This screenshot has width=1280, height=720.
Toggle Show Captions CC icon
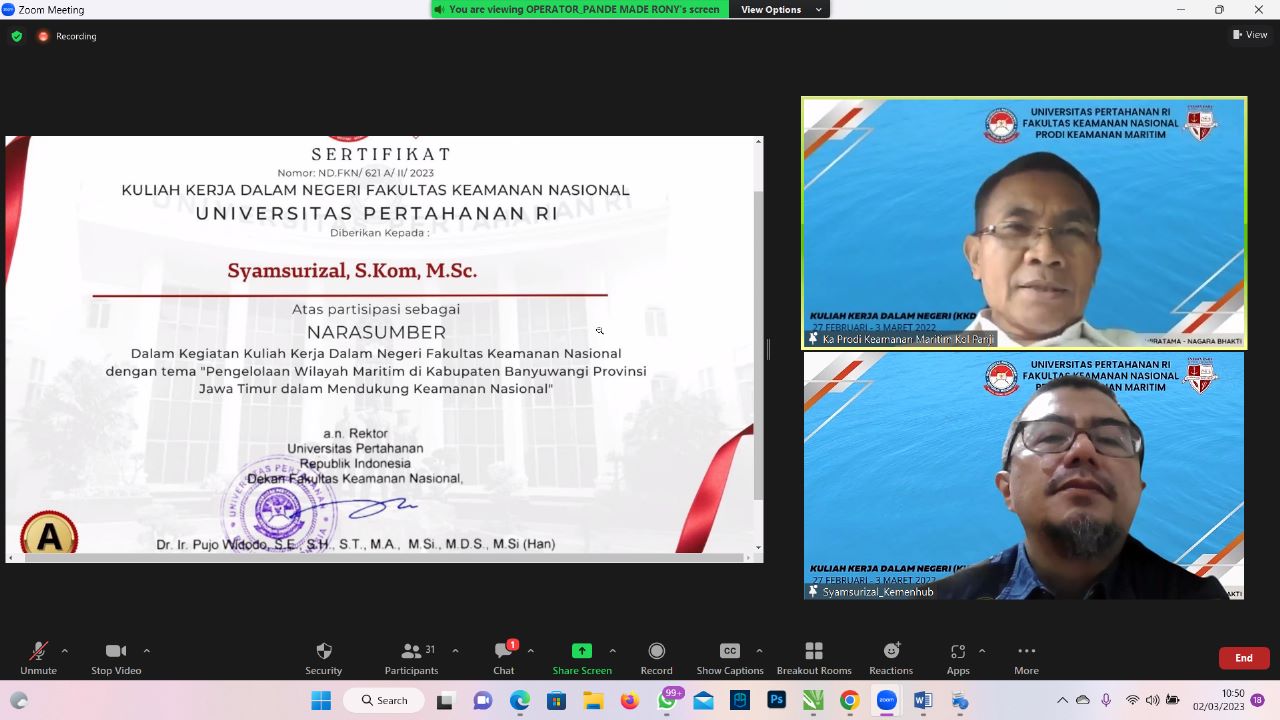click(730, 651)
